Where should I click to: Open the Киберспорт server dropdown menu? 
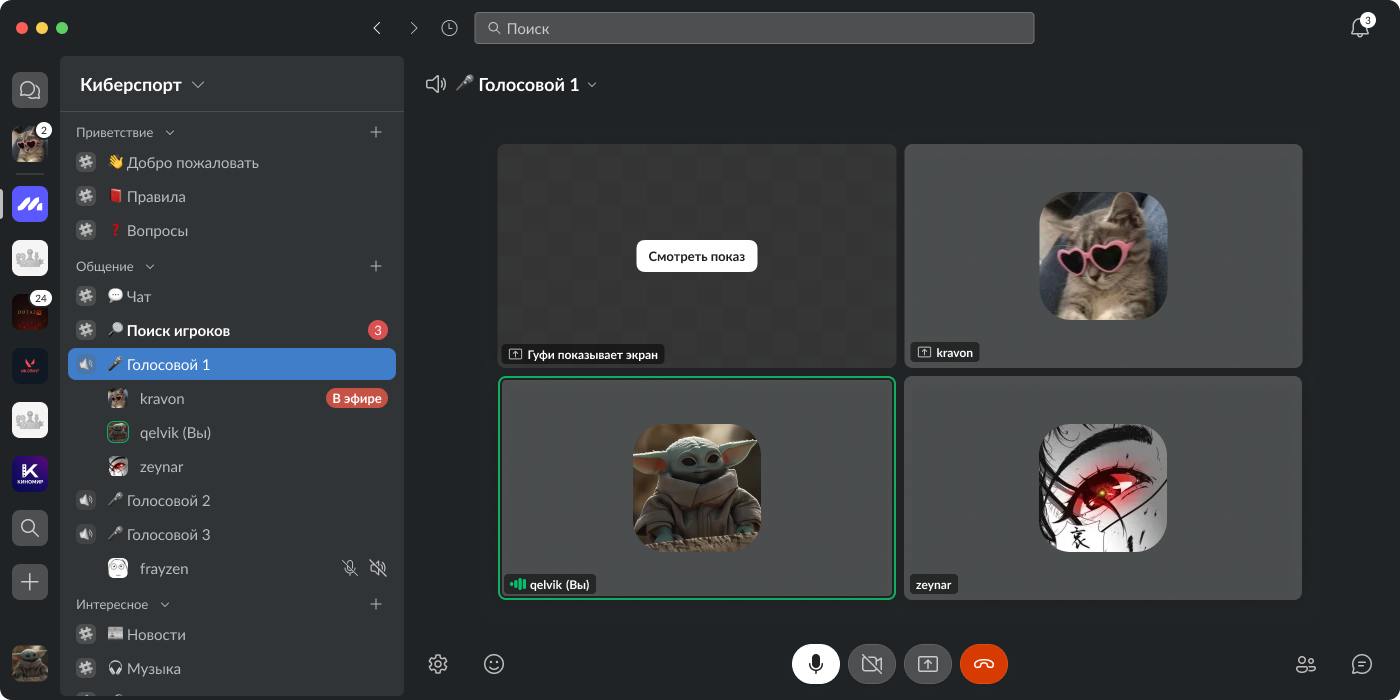pos(142,85)
